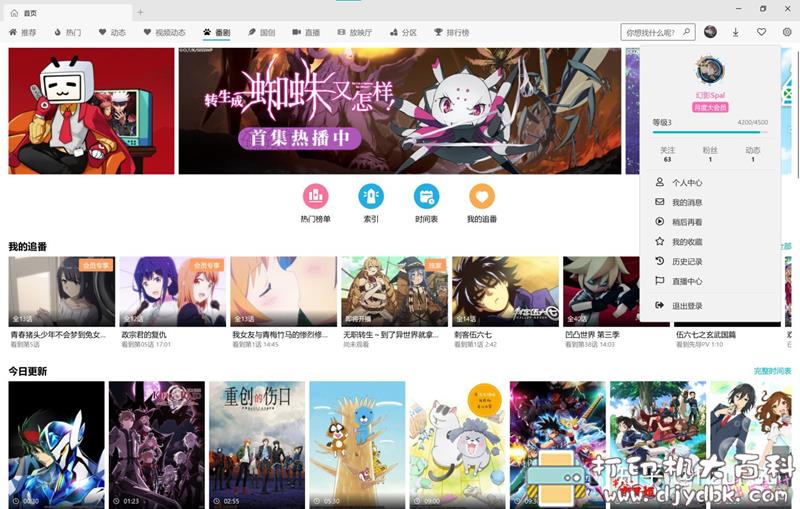Viewport: 800px width, 509px height.
Task: Open the red Bilibili TV mascot banner
Action: pyautogui.click(x=91, y=111)
